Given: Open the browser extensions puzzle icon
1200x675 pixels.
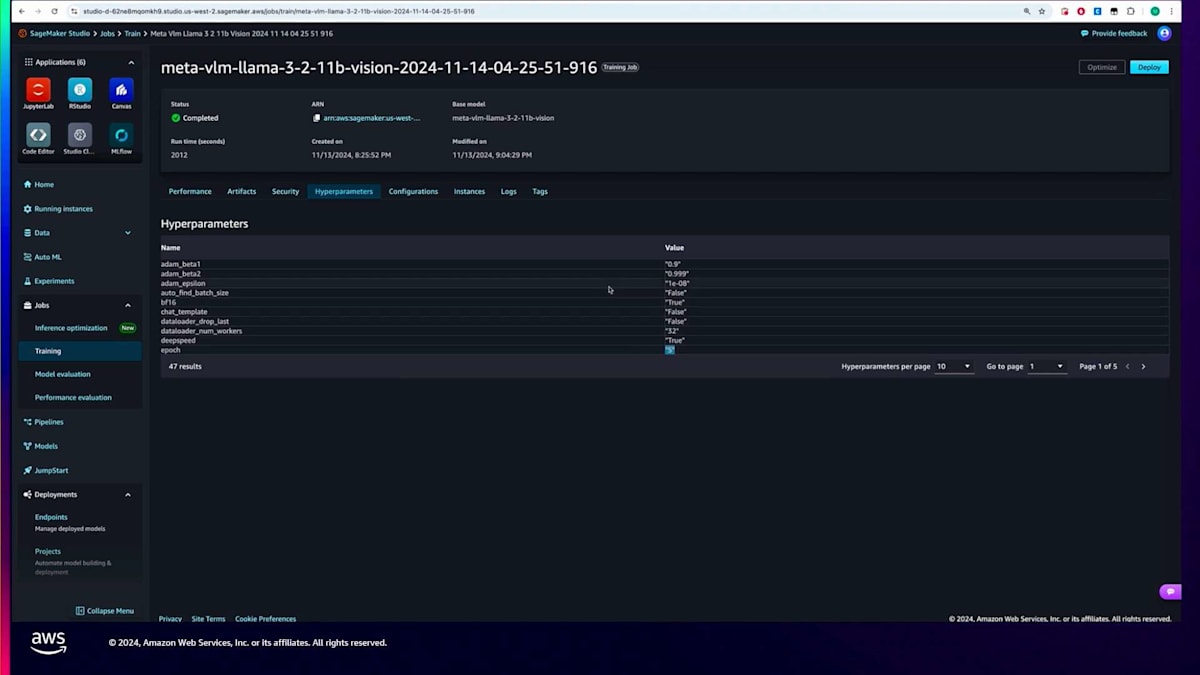Looking at the screenshot, I should pyautogui.click(x=1131, y=11).
